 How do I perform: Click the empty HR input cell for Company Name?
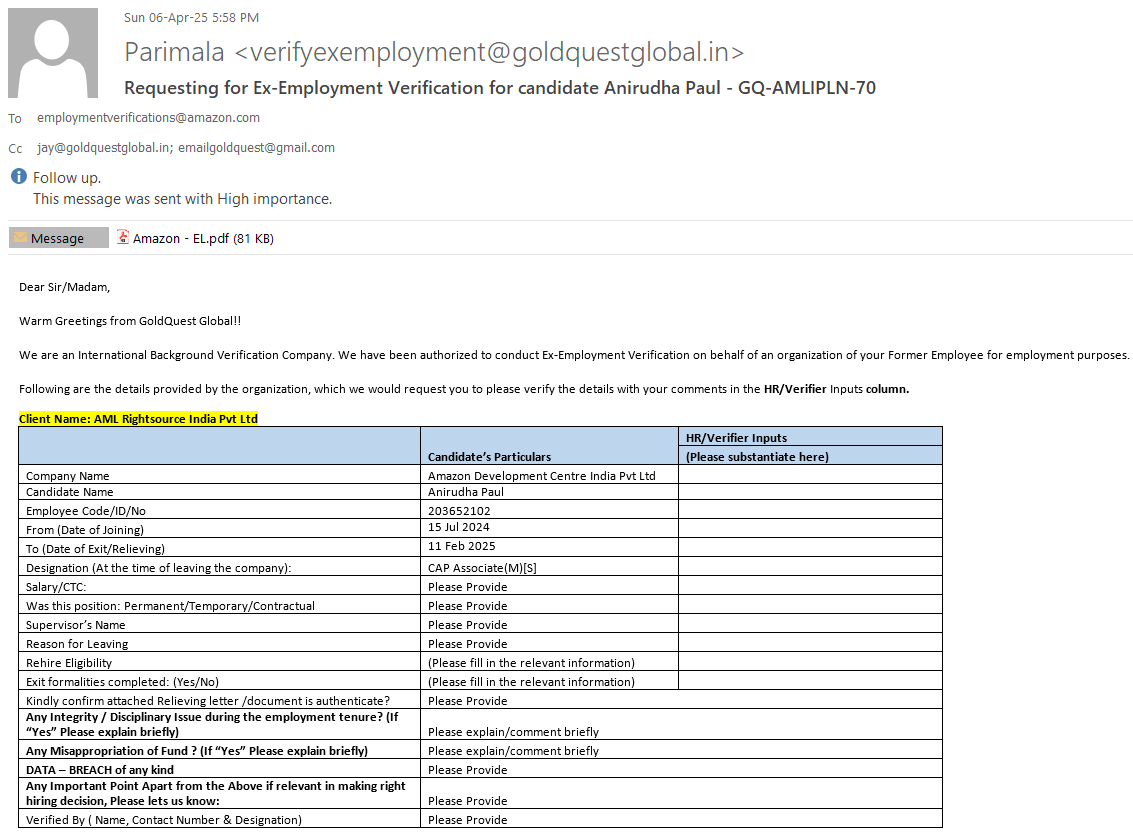(x=810, y=474)
